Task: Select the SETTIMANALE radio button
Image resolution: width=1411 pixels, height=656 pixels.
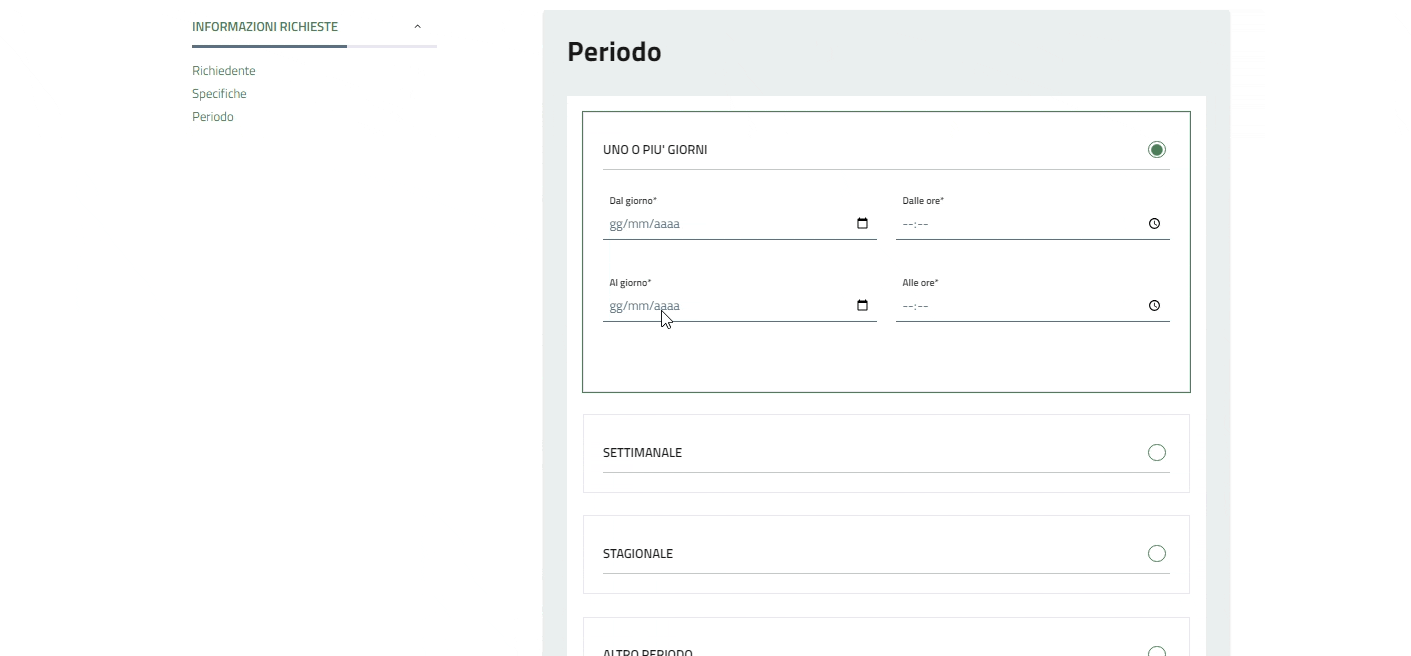Action: pos(1157,453)
